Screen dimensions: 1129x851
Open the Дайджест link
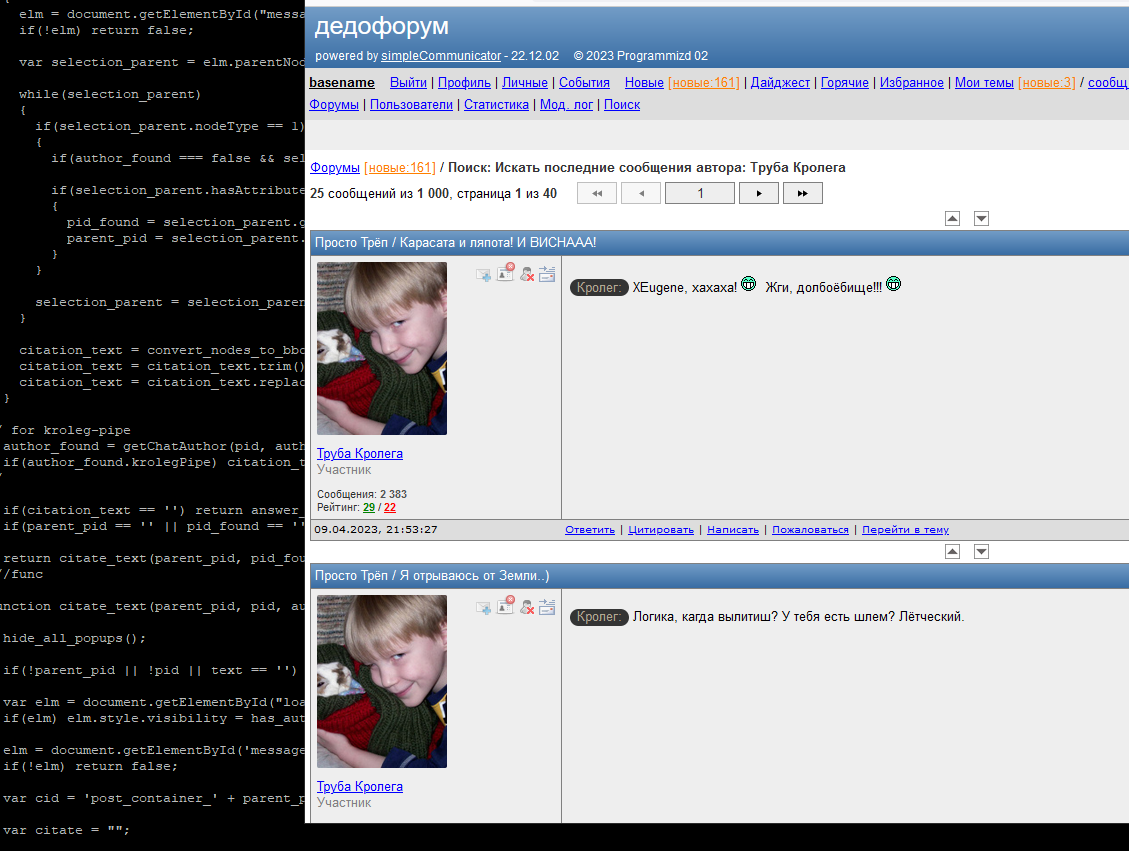tap(781, 83)
